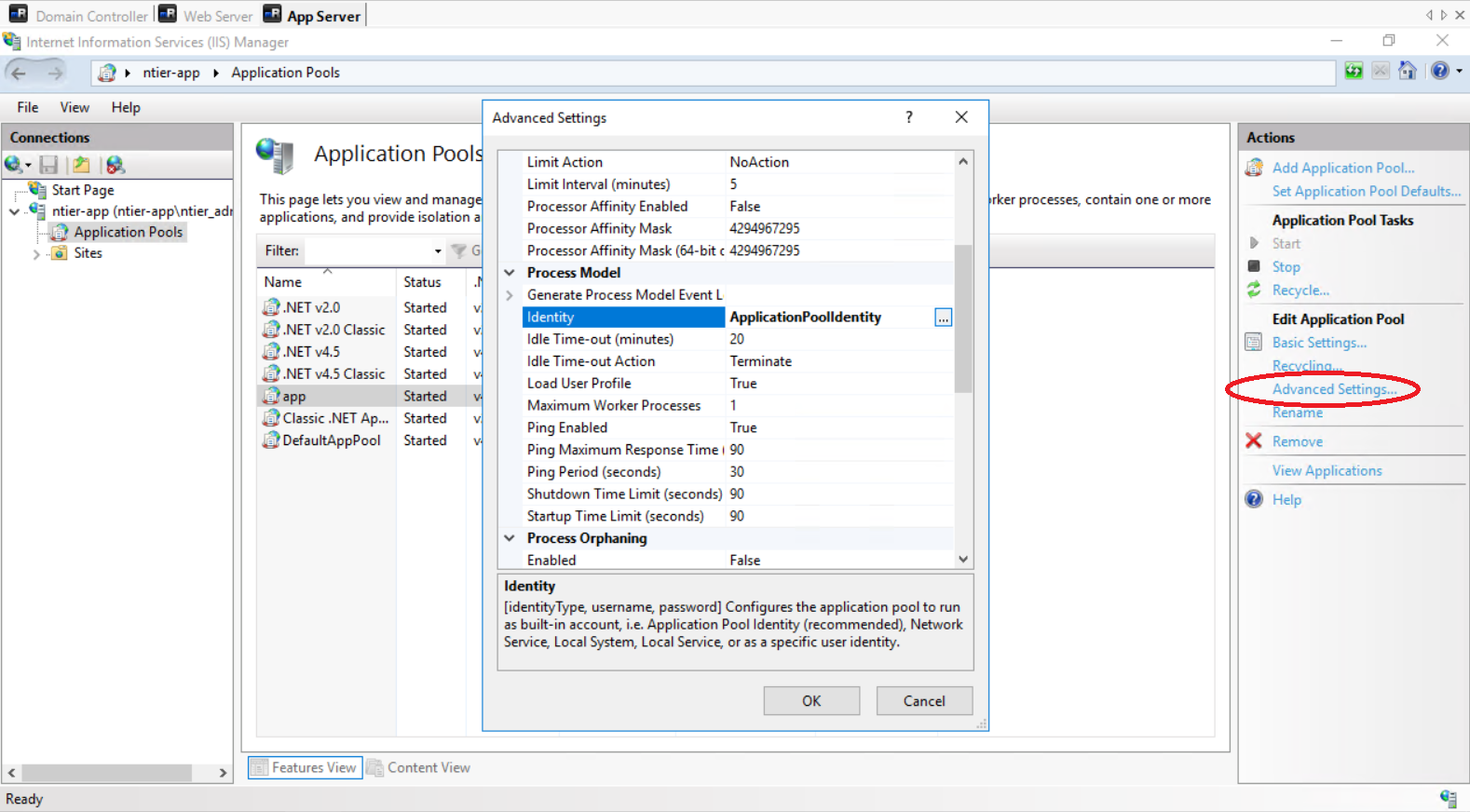Click the Recycle green arrows icon

click(1254, 291)
